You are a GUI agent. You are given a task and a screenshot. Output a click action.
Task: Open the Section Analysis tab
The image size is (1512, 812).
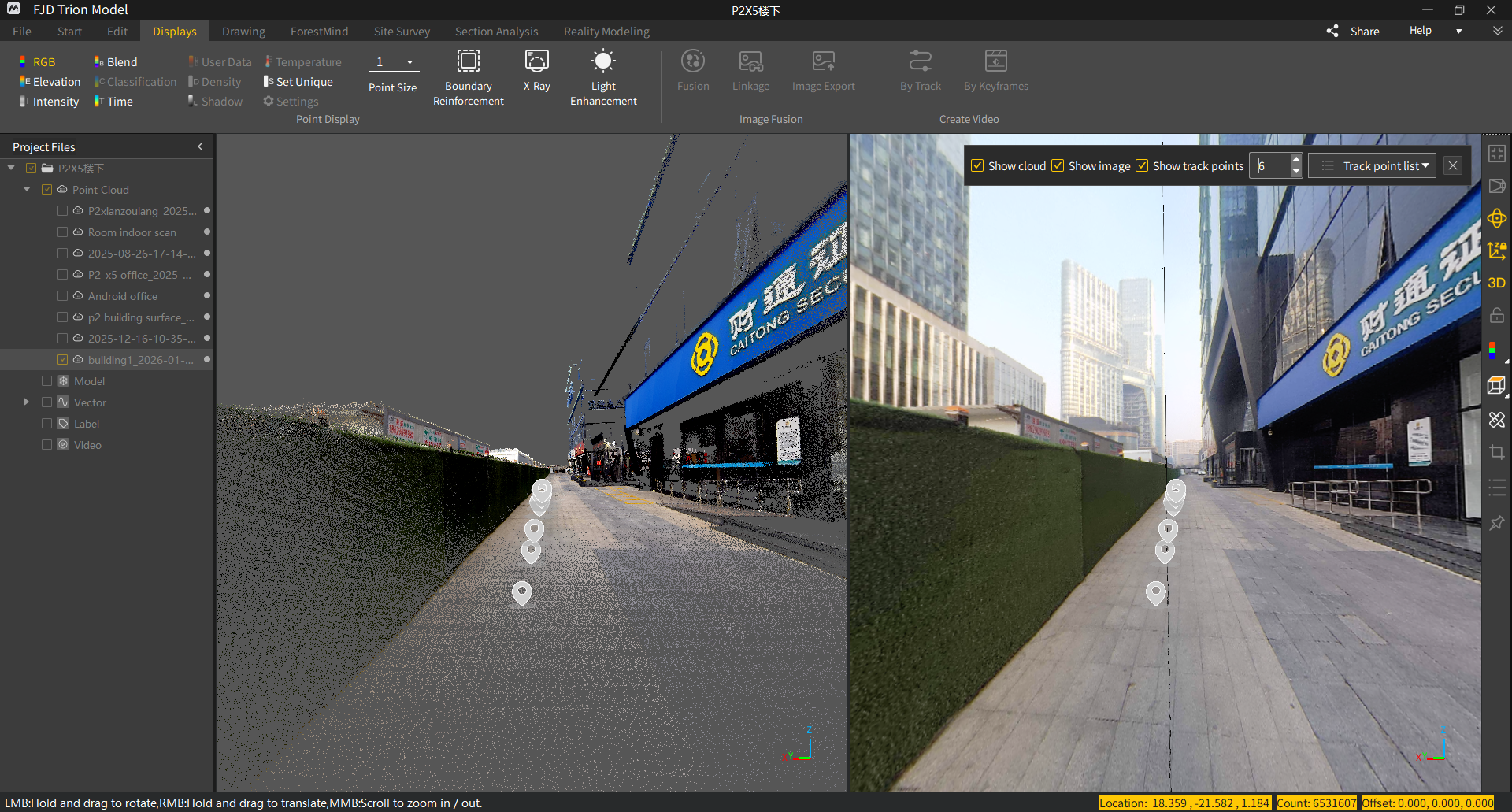496,32
